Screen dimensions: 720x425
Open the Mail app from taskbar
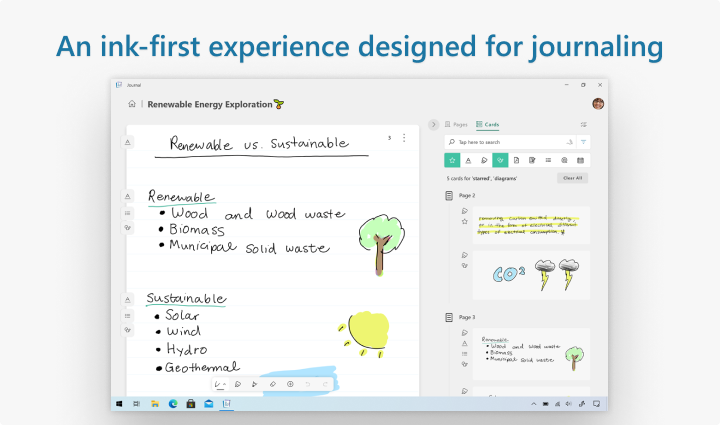coord(209,404)
